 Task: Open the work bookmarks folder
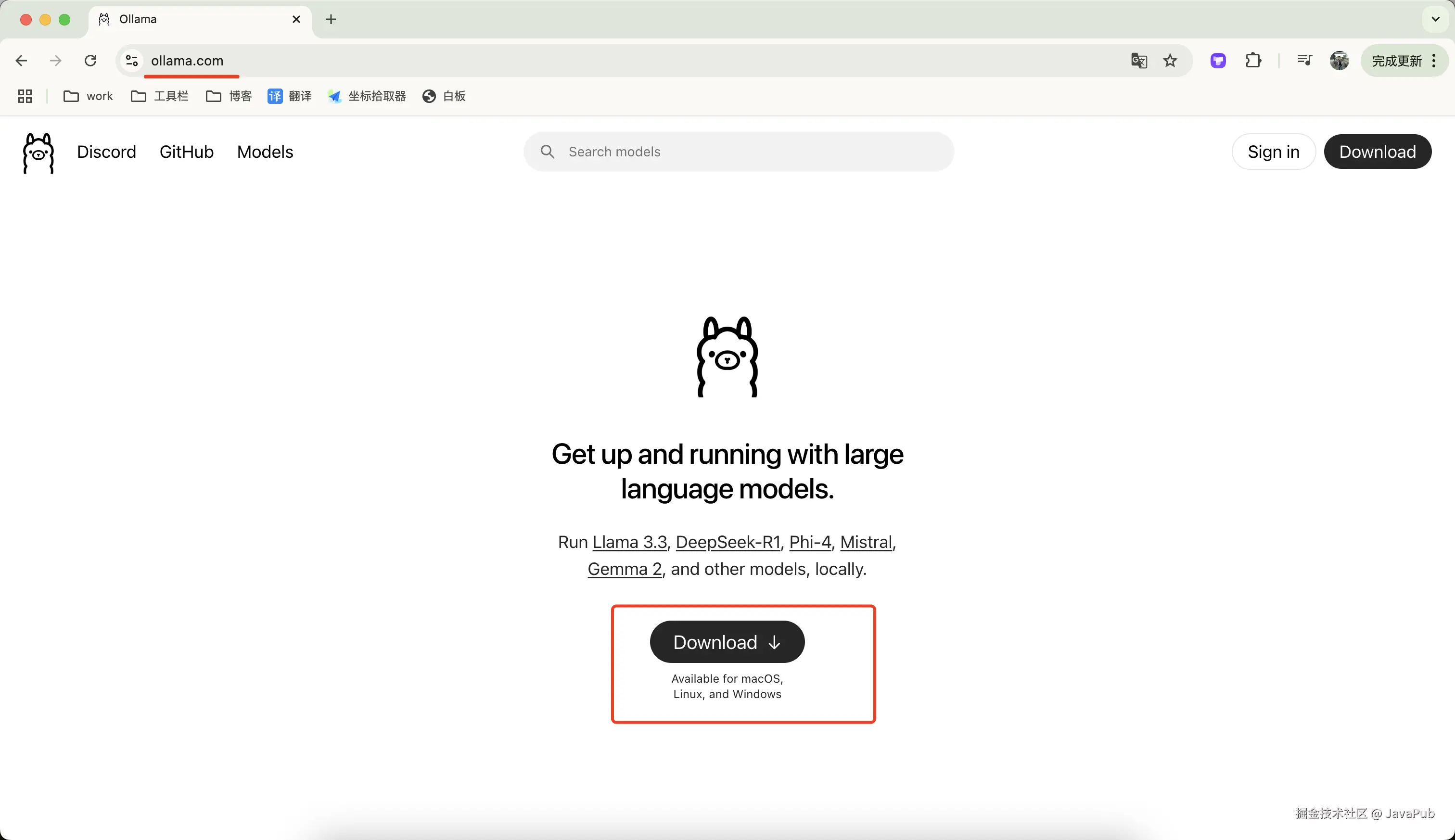tap(88, 96)
